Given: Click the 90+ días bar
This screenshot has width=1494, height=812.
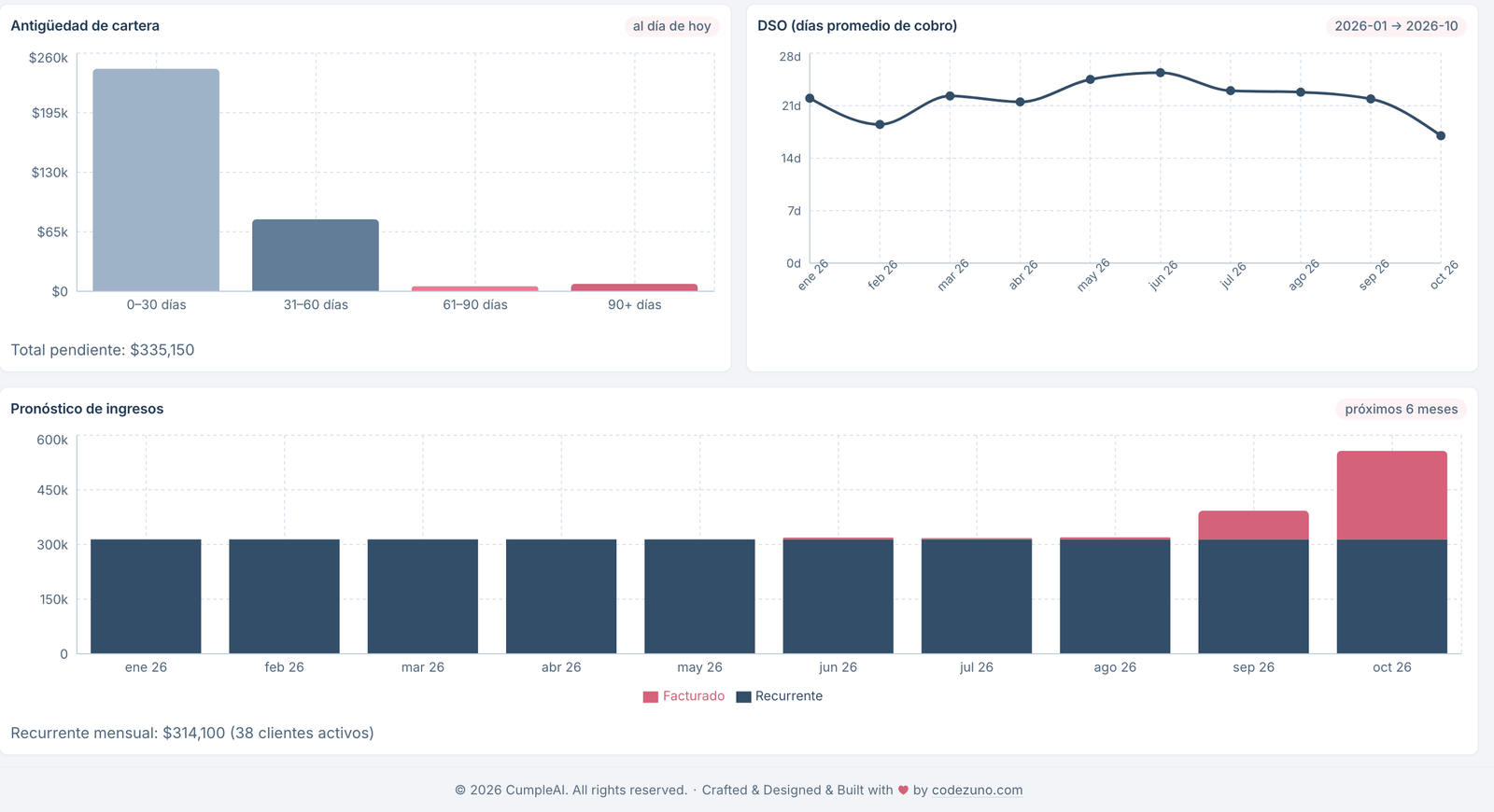Looking at the screenshot, I should [x=634, y=287].
